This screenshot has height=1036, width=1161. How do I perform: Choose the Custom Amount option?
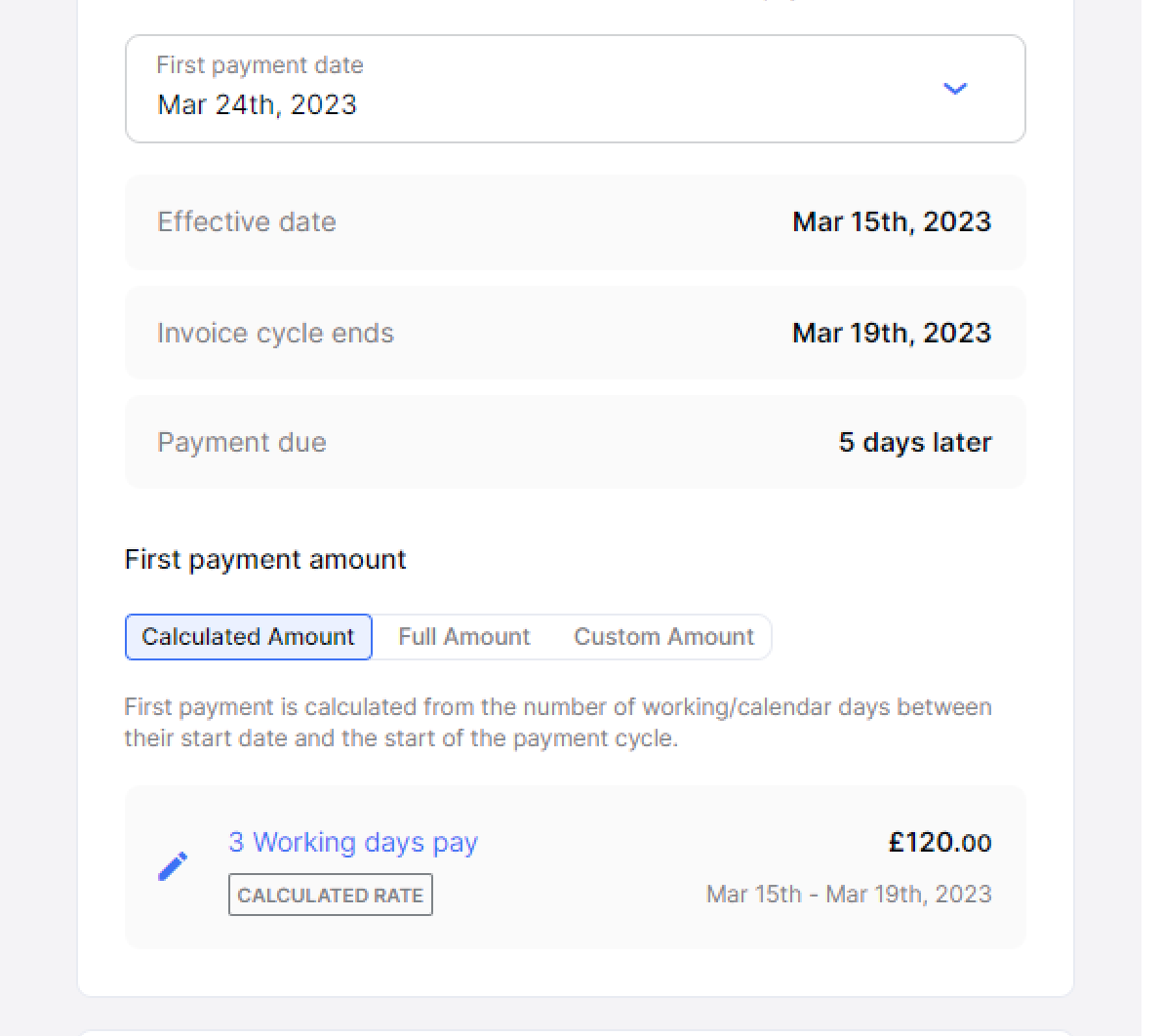663,637
